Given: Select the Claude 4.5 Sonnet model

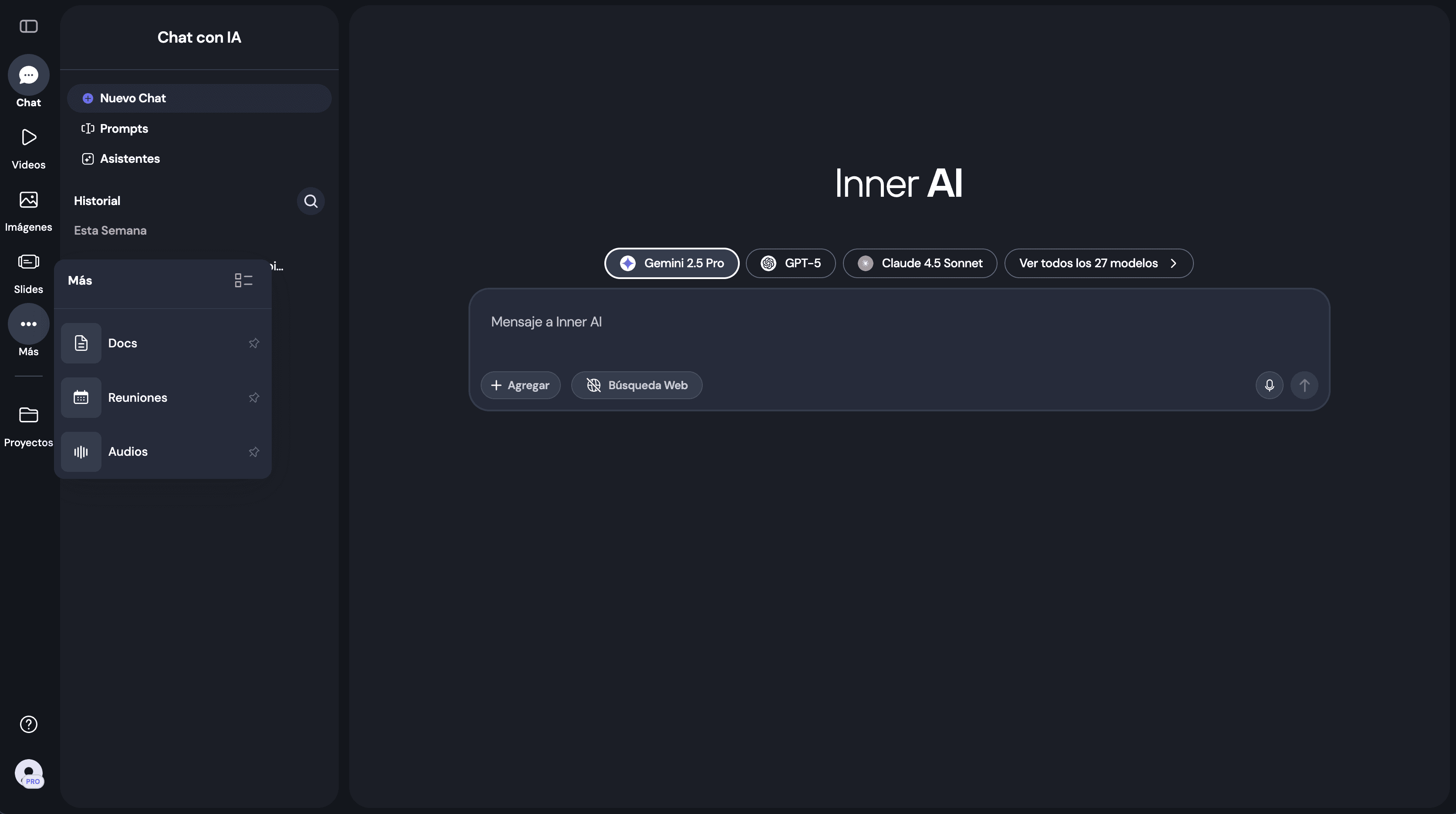Looking at the screenshot, I should click(x=920, y=263).
